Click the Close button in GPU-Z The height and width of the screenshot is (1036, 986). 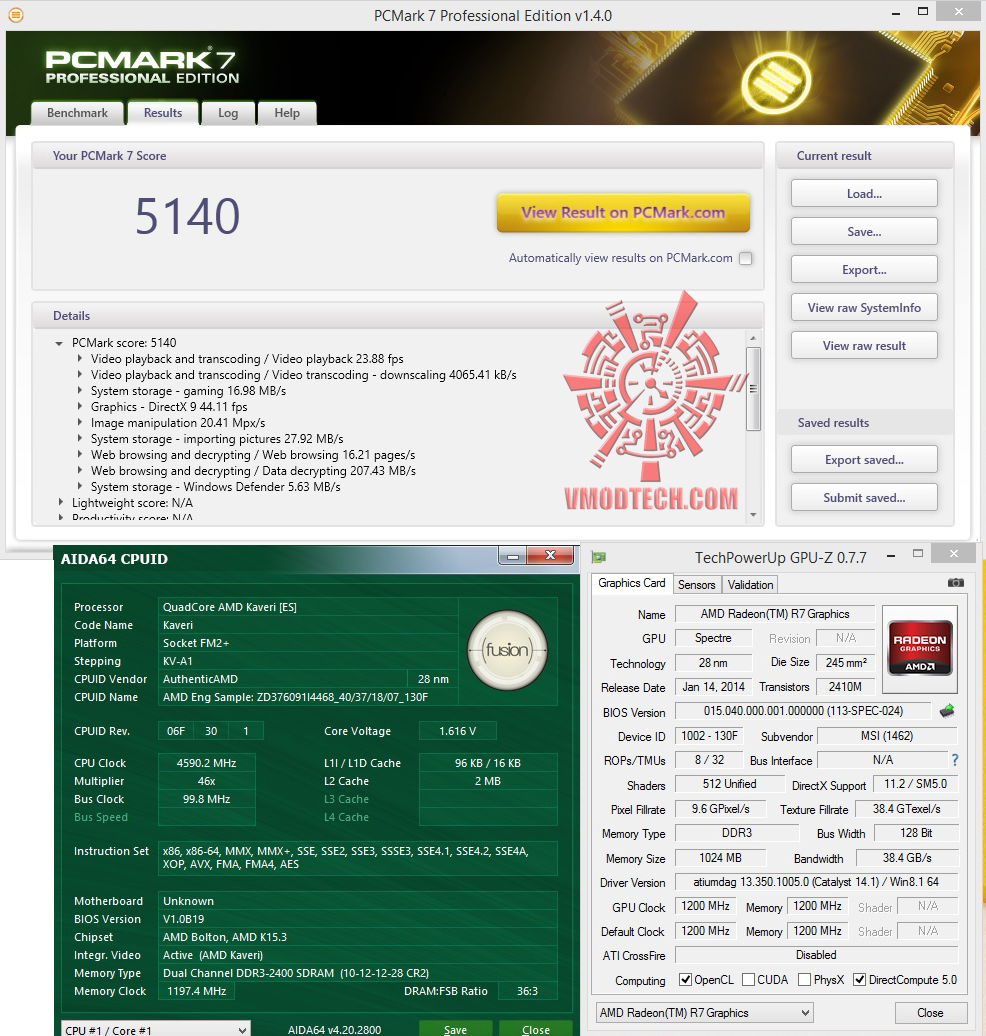[x=930, y=1013]
